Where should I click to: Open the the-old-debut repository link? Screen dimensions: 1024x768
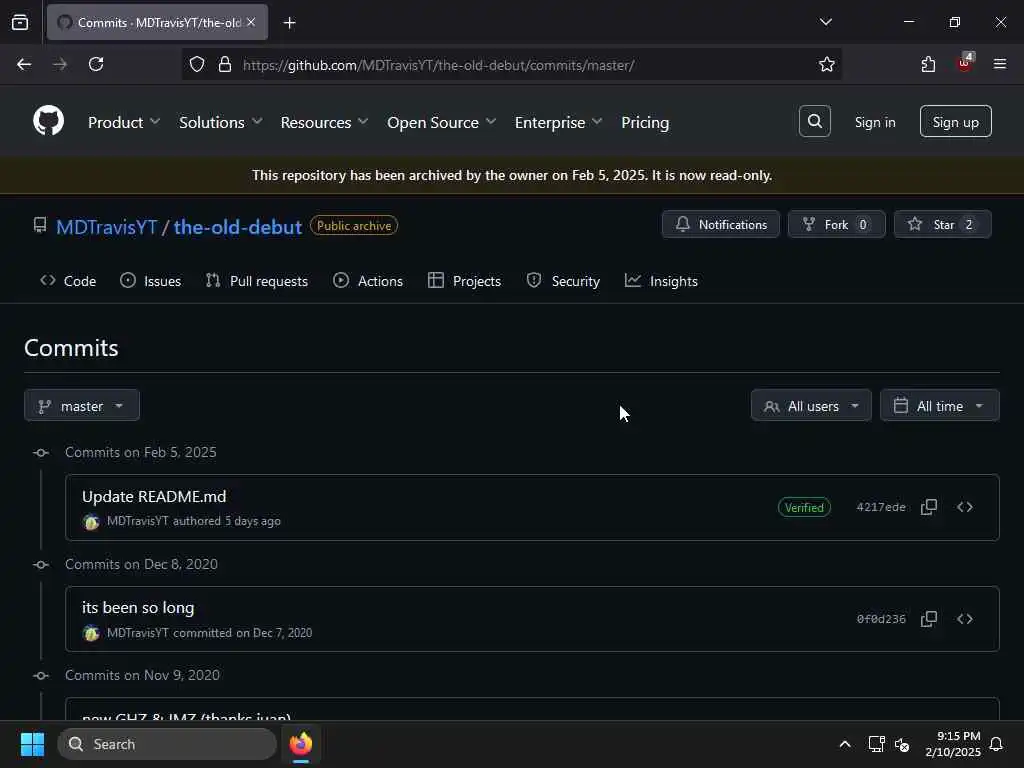[238, 227]
